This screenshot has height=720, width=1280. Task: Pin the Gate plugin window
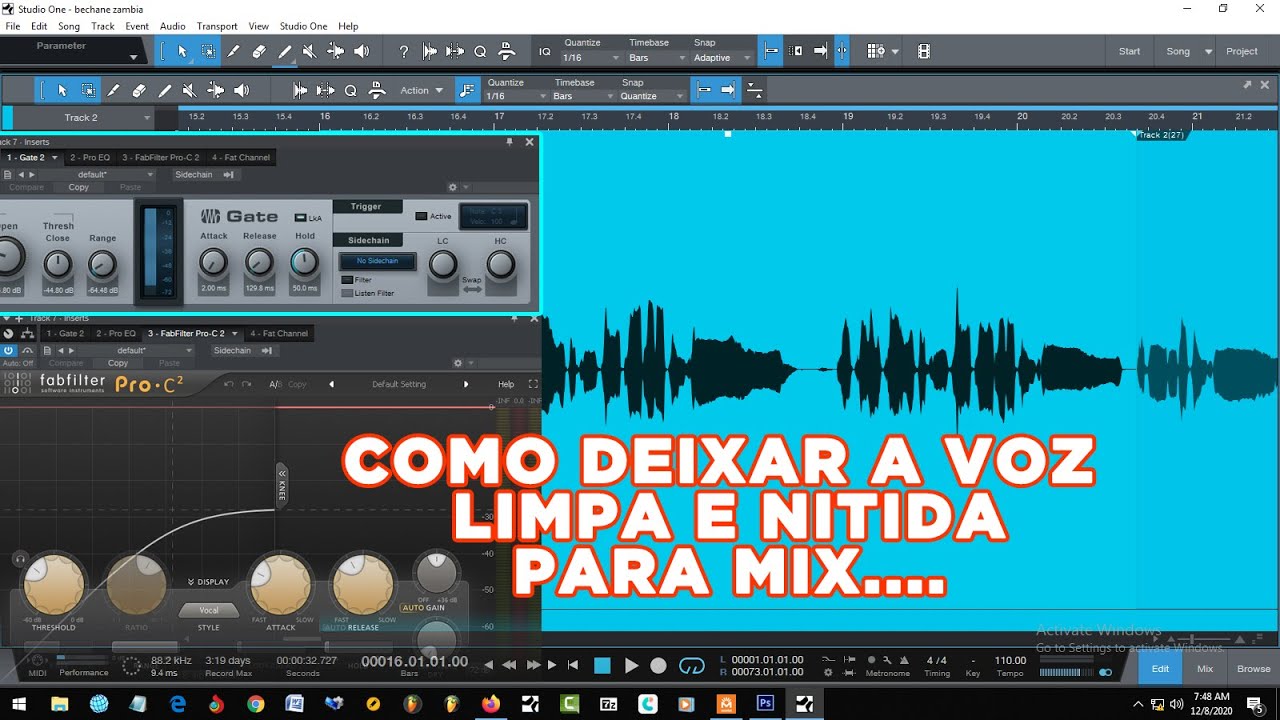point(509,142)
